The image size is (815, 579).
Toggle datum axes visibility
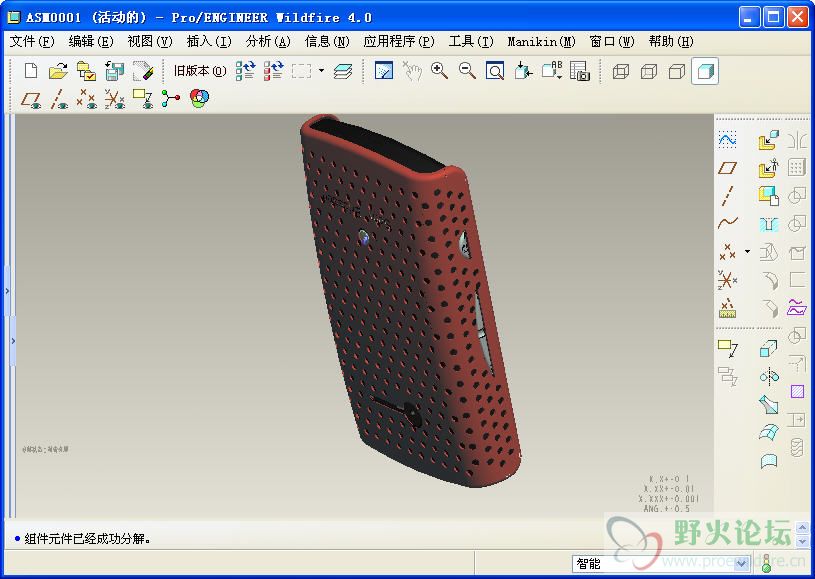(x=59, y=99)
